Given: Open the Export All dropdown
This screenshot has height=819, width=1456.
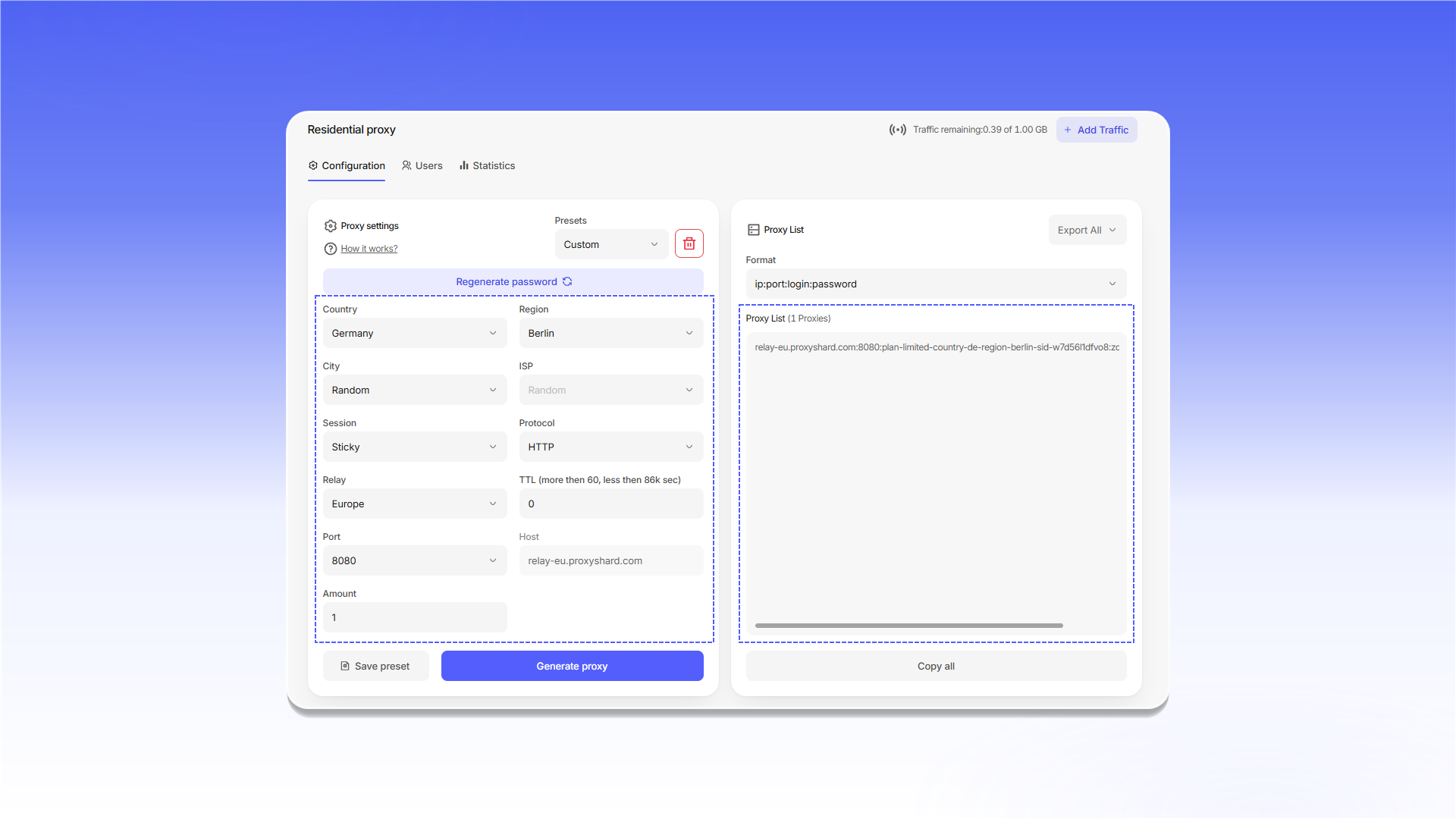Looking at the screenshot, I should (1087, 230).
